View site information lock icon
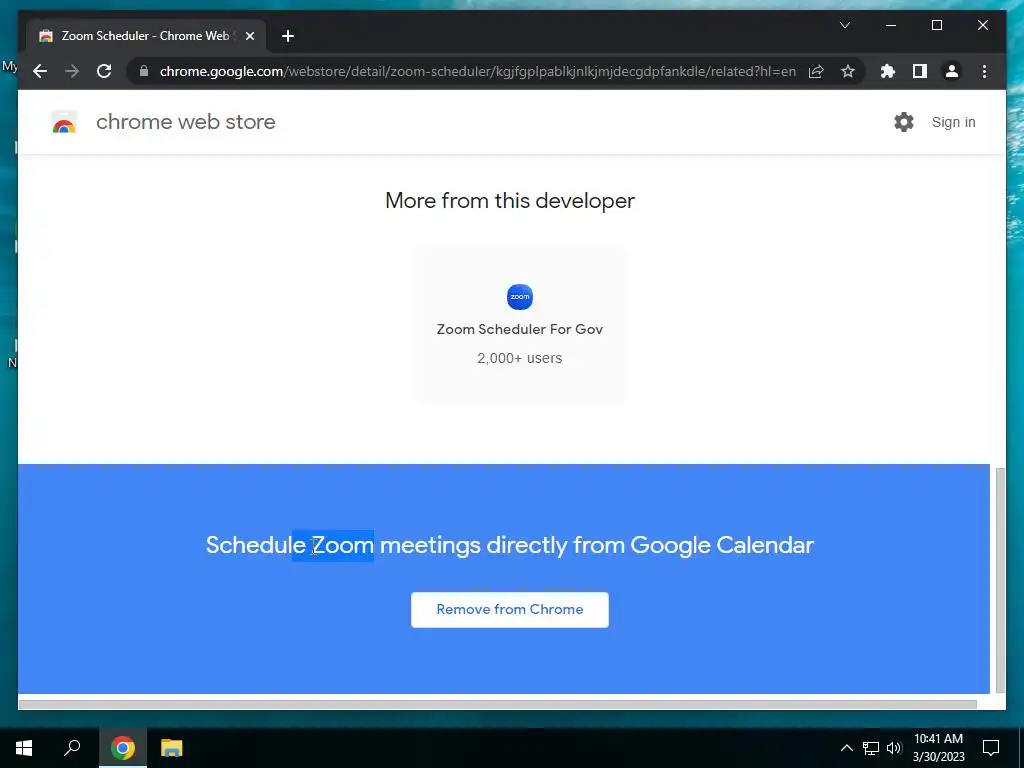 (144, 71)
